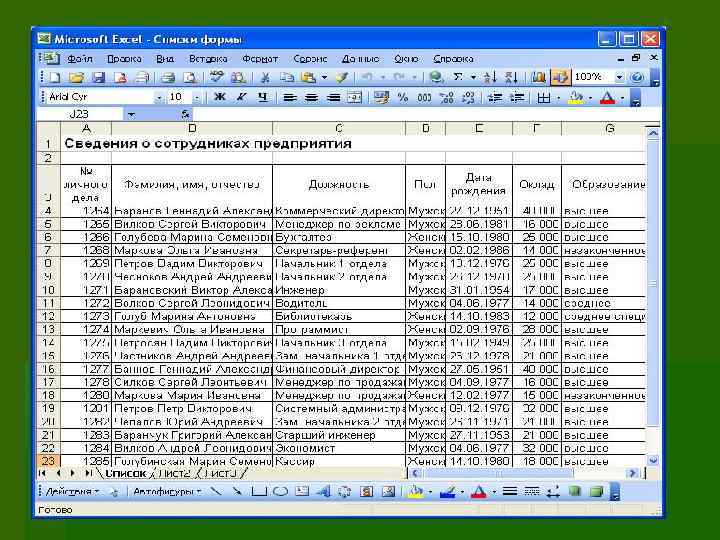Image resolution: width=720 pixels, height=540 pixels.
Task: Sort ascending with the A-Z icon
Action: [490, 78]
